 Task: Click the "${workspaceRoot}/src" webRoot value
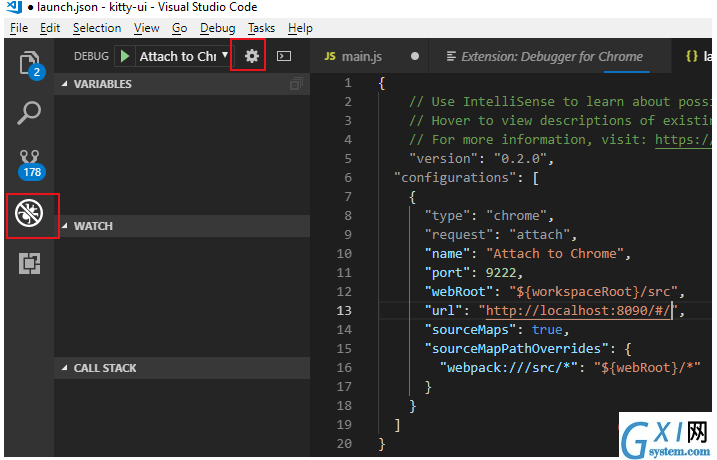point(593,292)
